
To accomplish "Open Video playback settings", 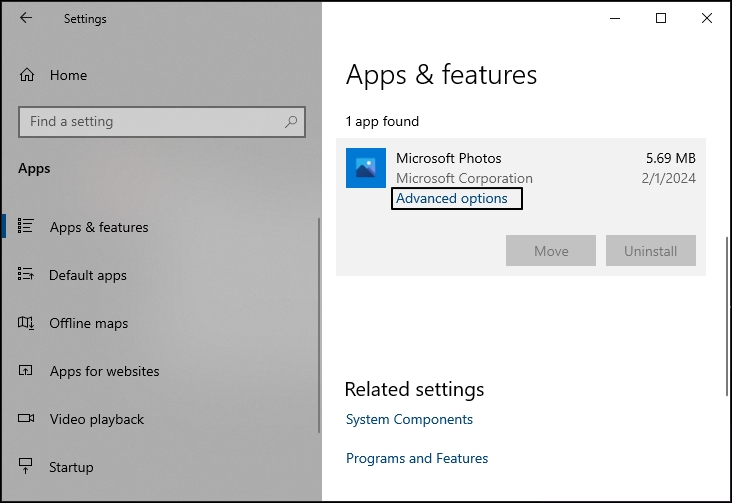I will (x=97, y=419).
